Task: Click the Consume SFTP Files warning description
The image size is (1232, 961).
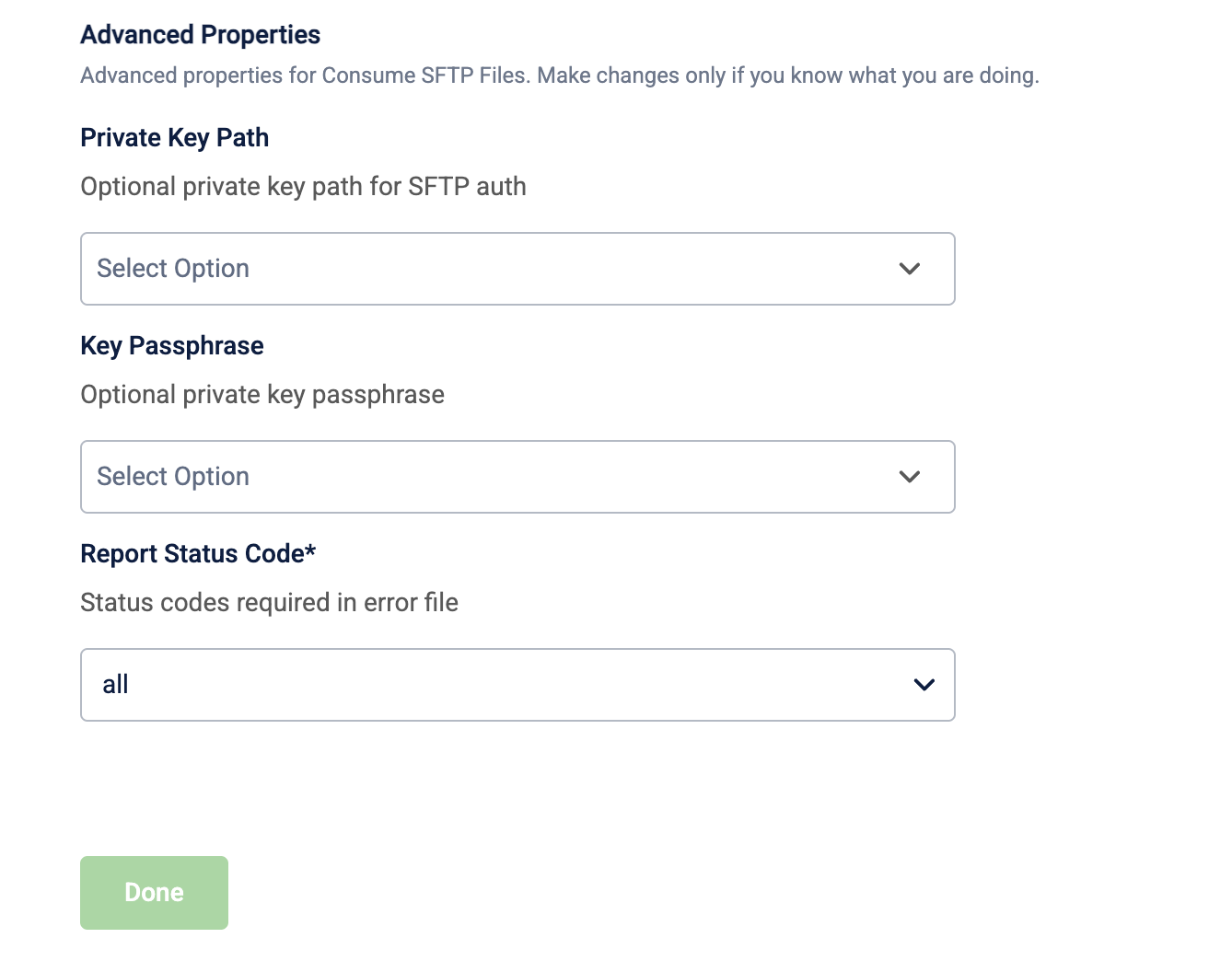Action: 560,75
